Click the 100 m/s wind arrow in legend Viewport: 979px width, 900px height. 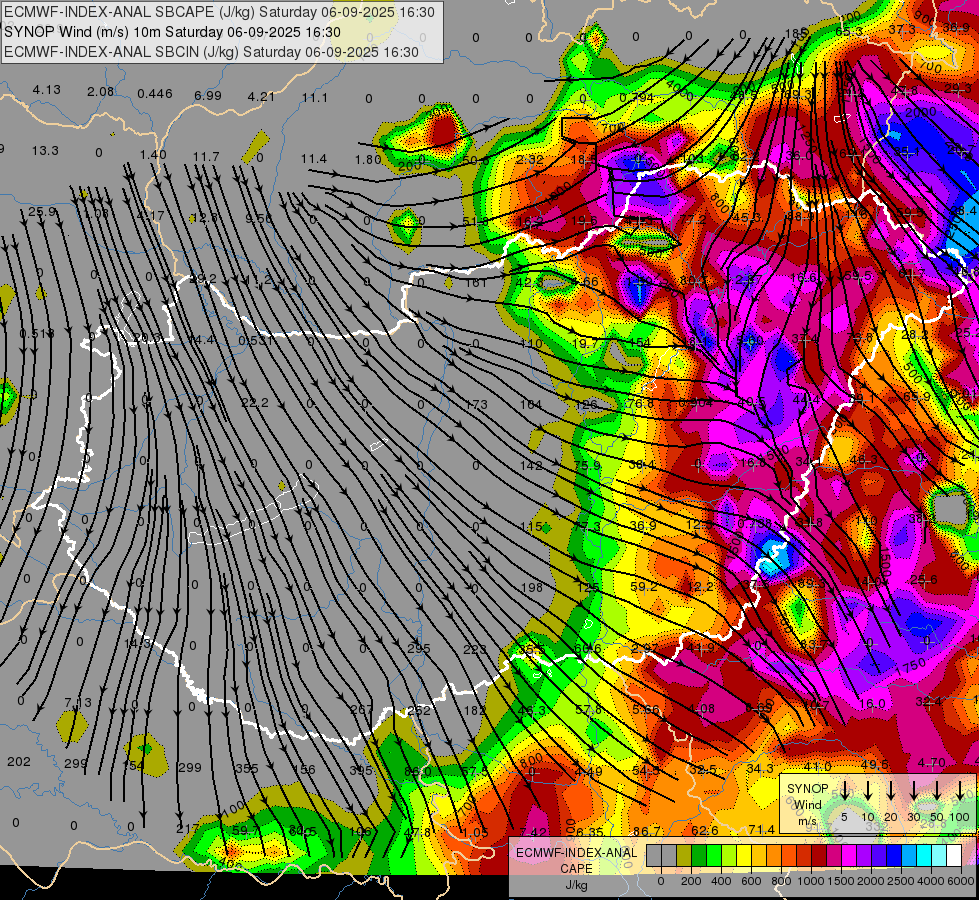(960, 789)
